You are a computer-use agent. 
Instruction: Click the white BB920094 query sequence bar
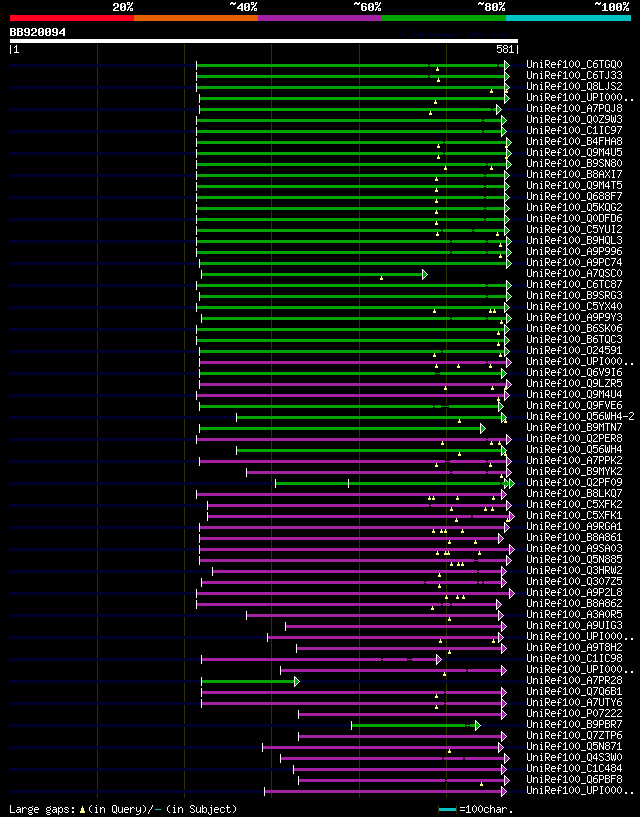click(264, 41)
